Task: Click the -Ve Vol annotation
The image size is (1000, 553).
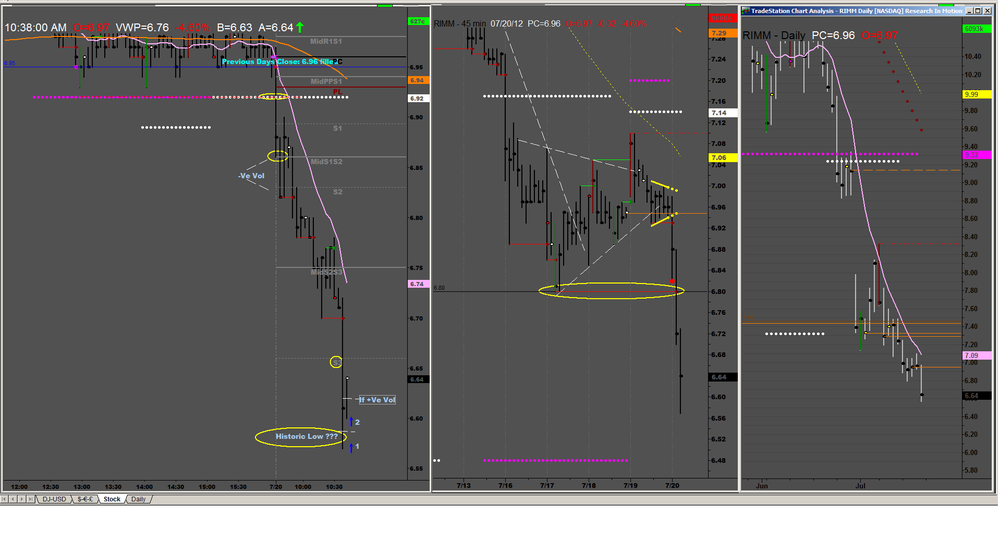Action: click(251, 175)
